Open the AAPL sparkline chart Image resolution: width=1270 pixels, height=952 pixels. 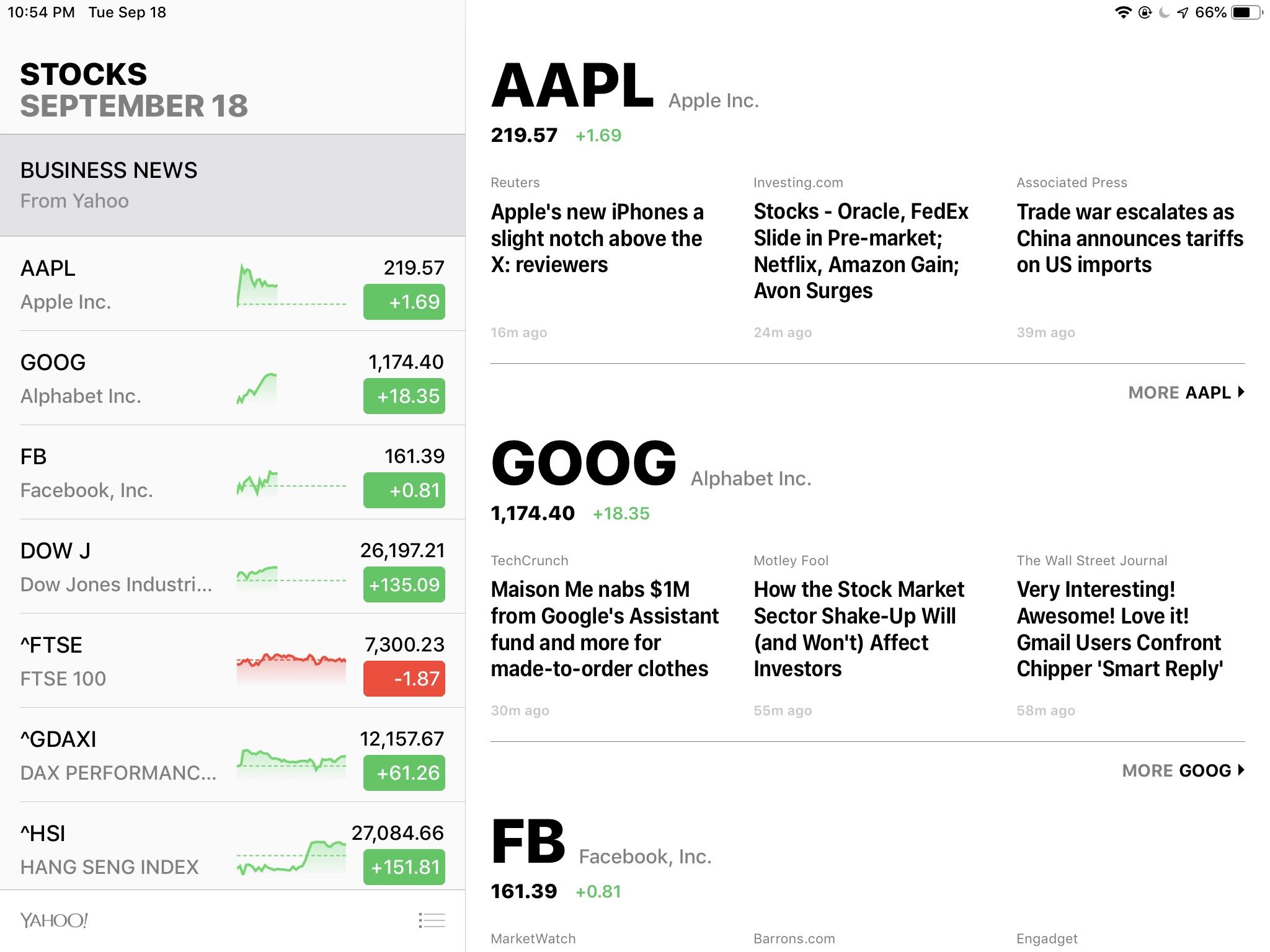click(x=291, y=285)
